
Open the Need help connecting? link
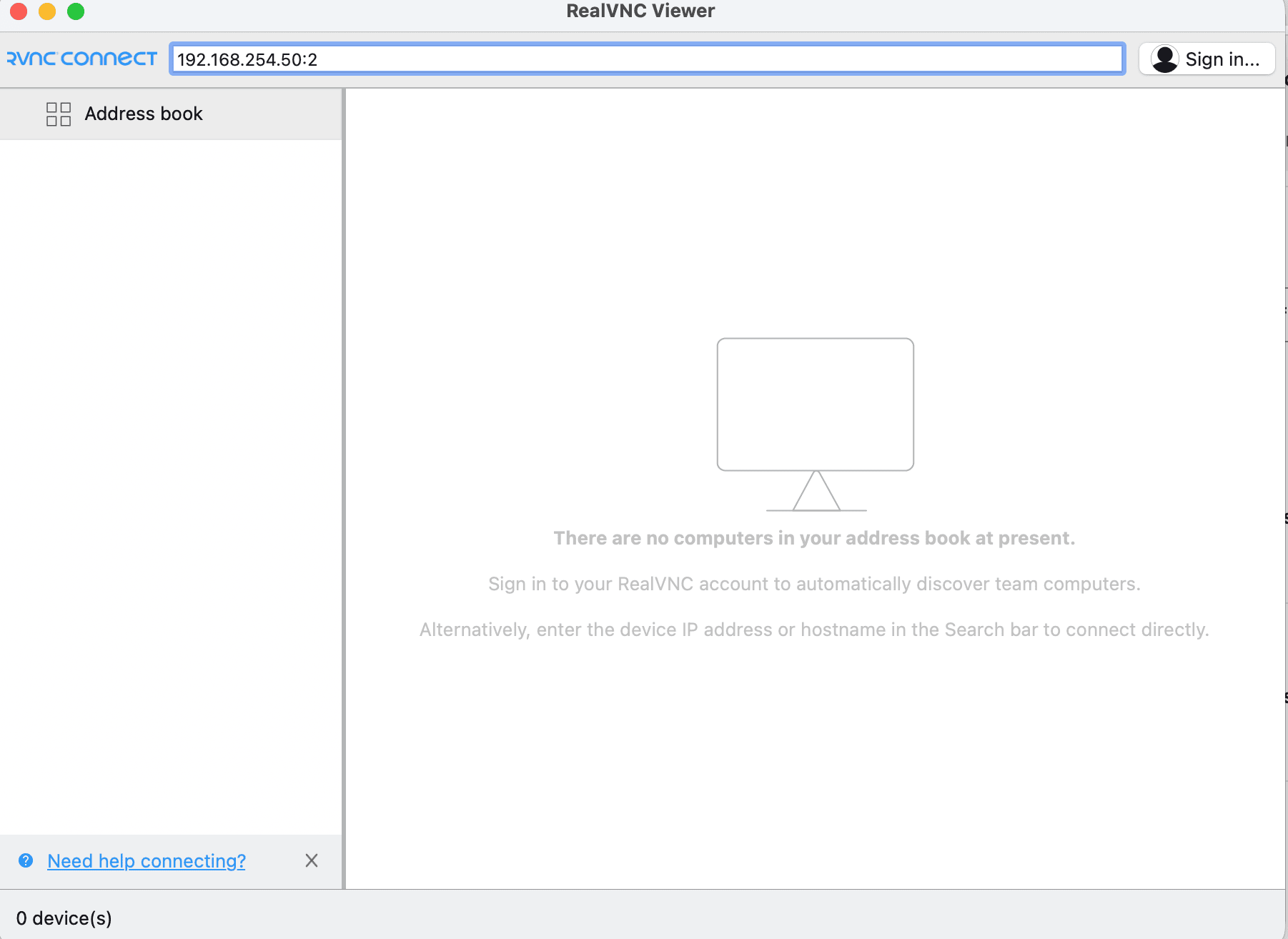point(147,860)
